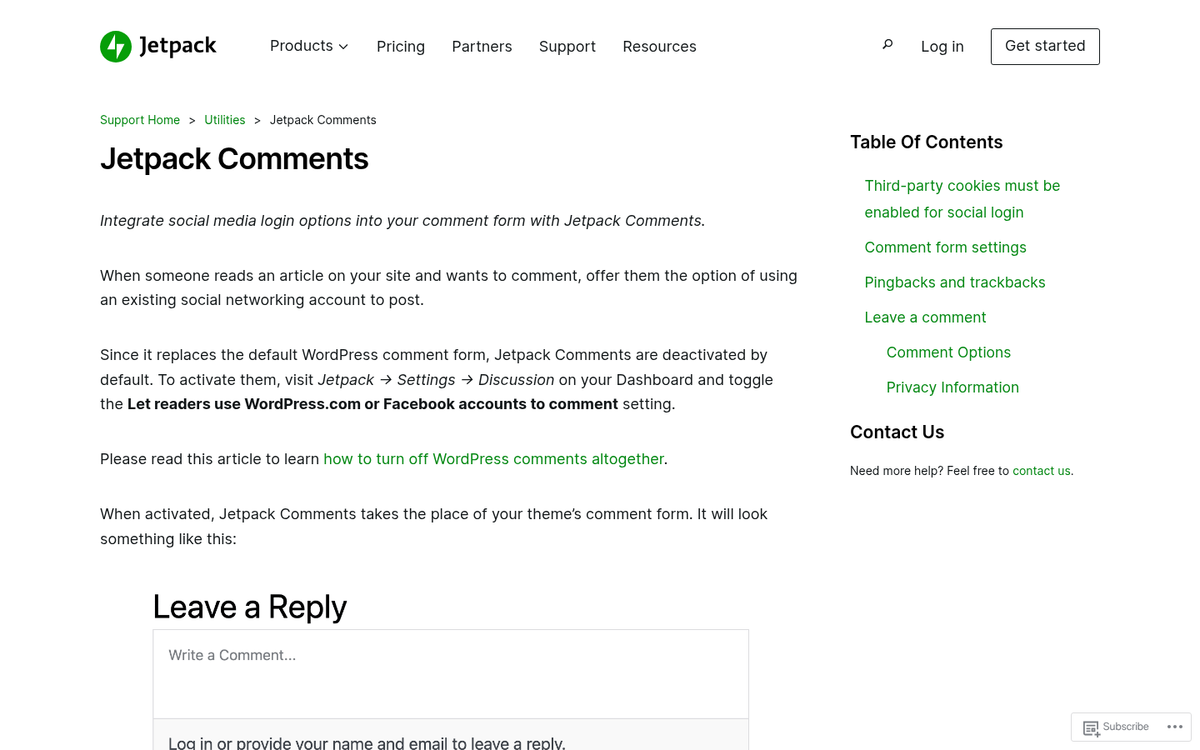
Task: Click the Get started button
Action: coord(1045,46)
